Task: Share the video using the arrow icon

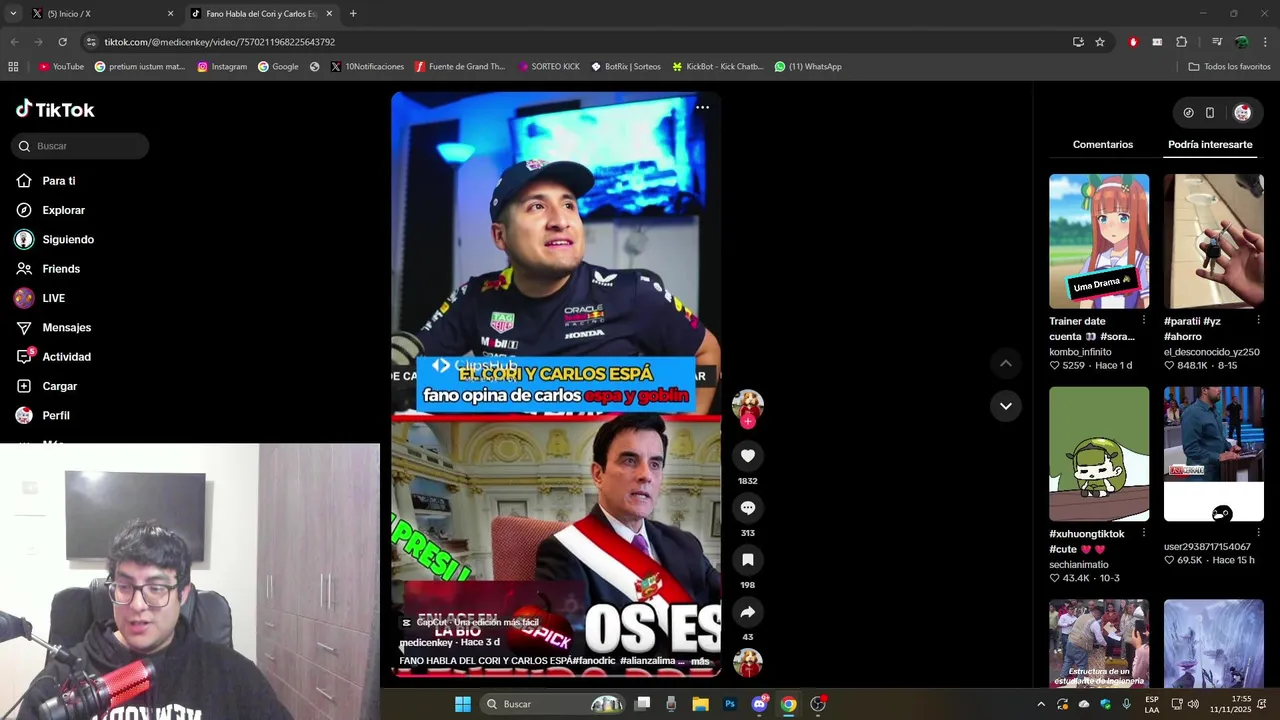Action: tap(747, 612)
